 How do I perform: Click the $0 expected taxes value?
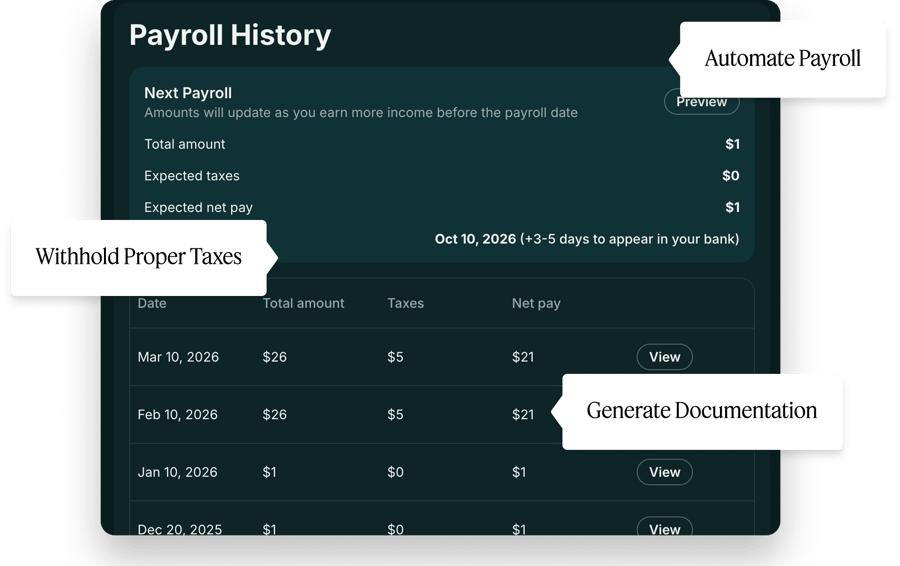(x=730, y=176)
